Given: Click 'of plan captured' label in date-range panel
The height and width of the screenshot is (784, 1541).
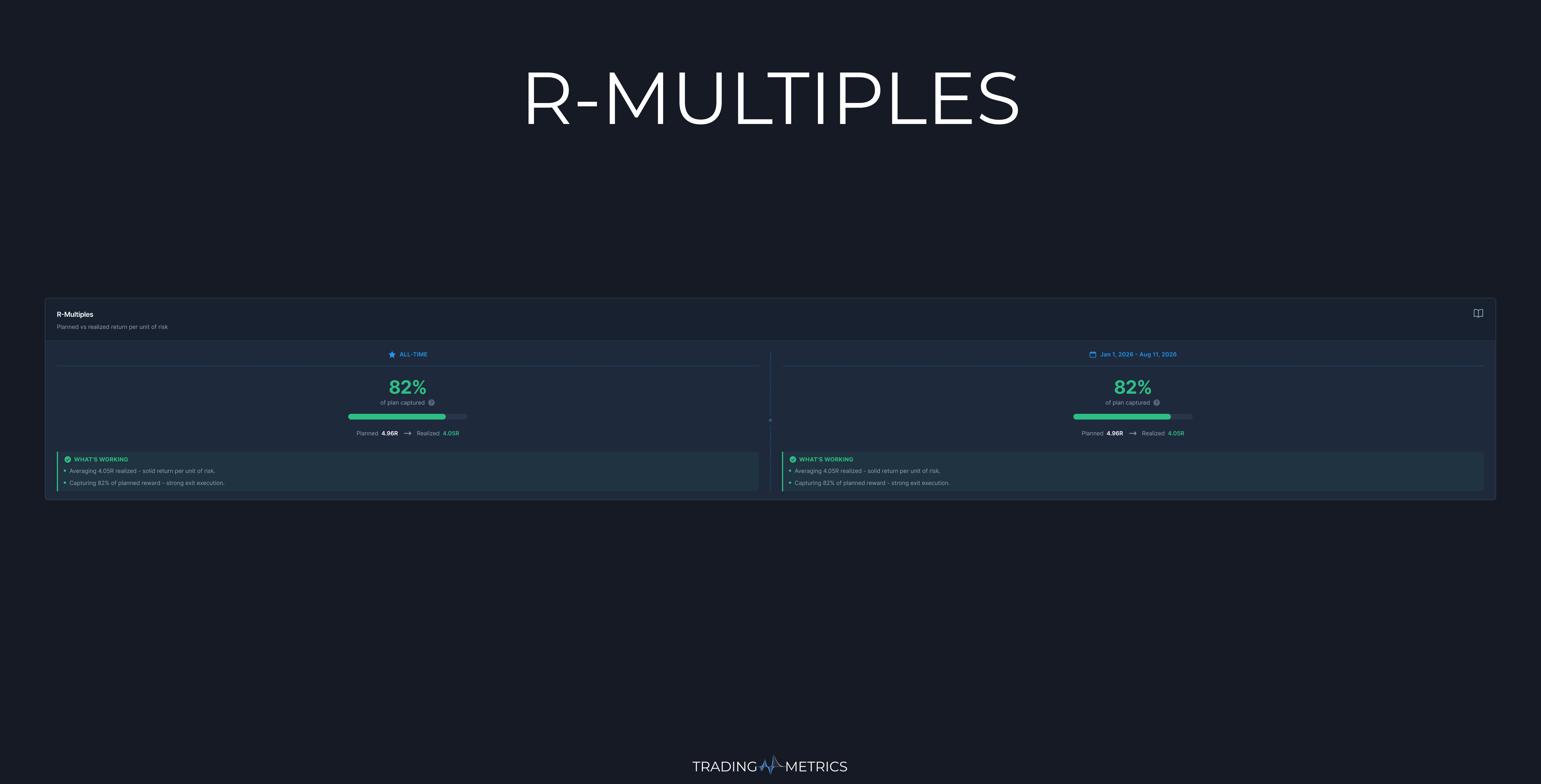Looking at the screenshot, I should 1127,402.
